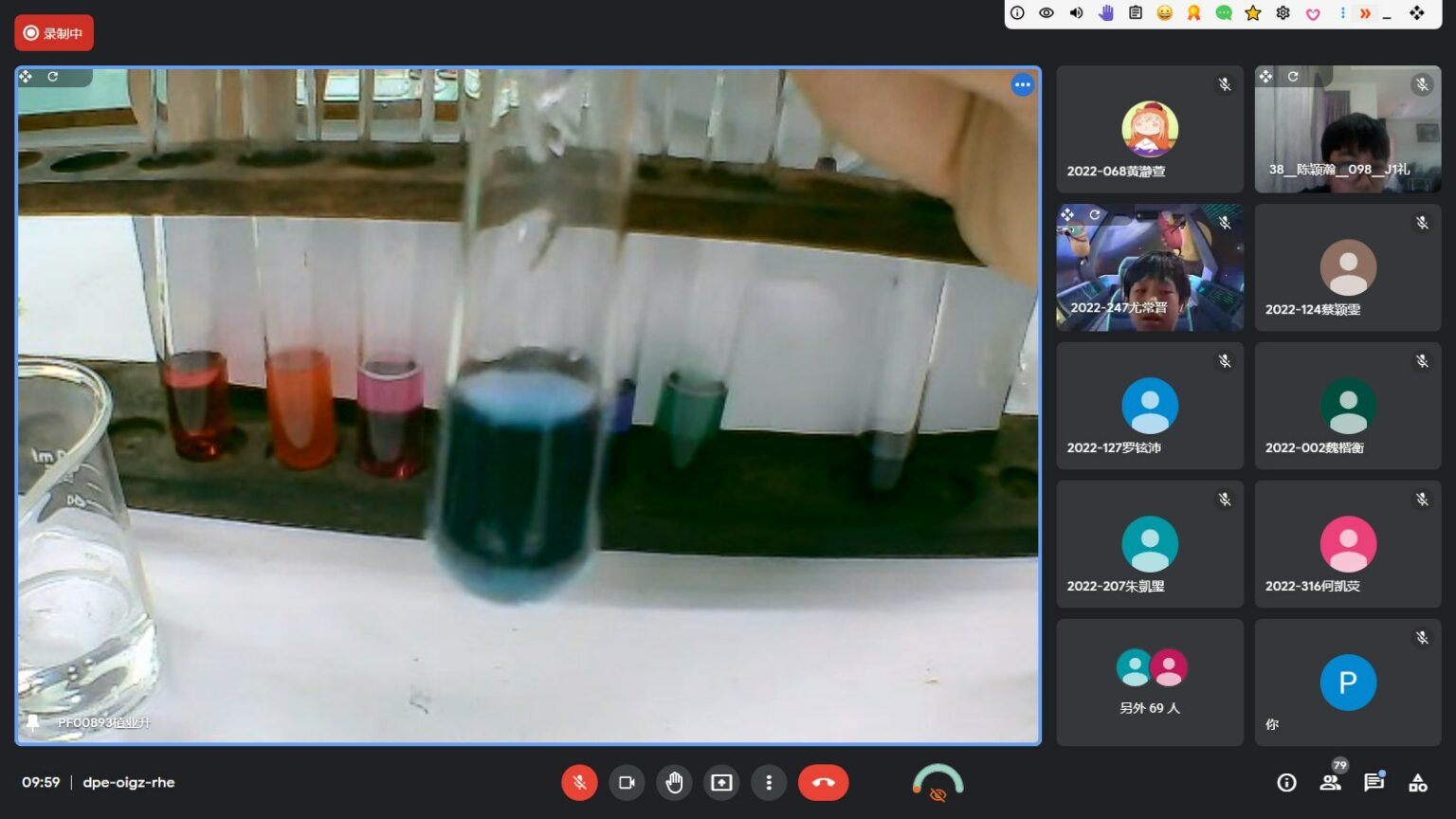
Task: Expand the orange double-chevron in extension toolbar
Action: [x=1365, y=13]
